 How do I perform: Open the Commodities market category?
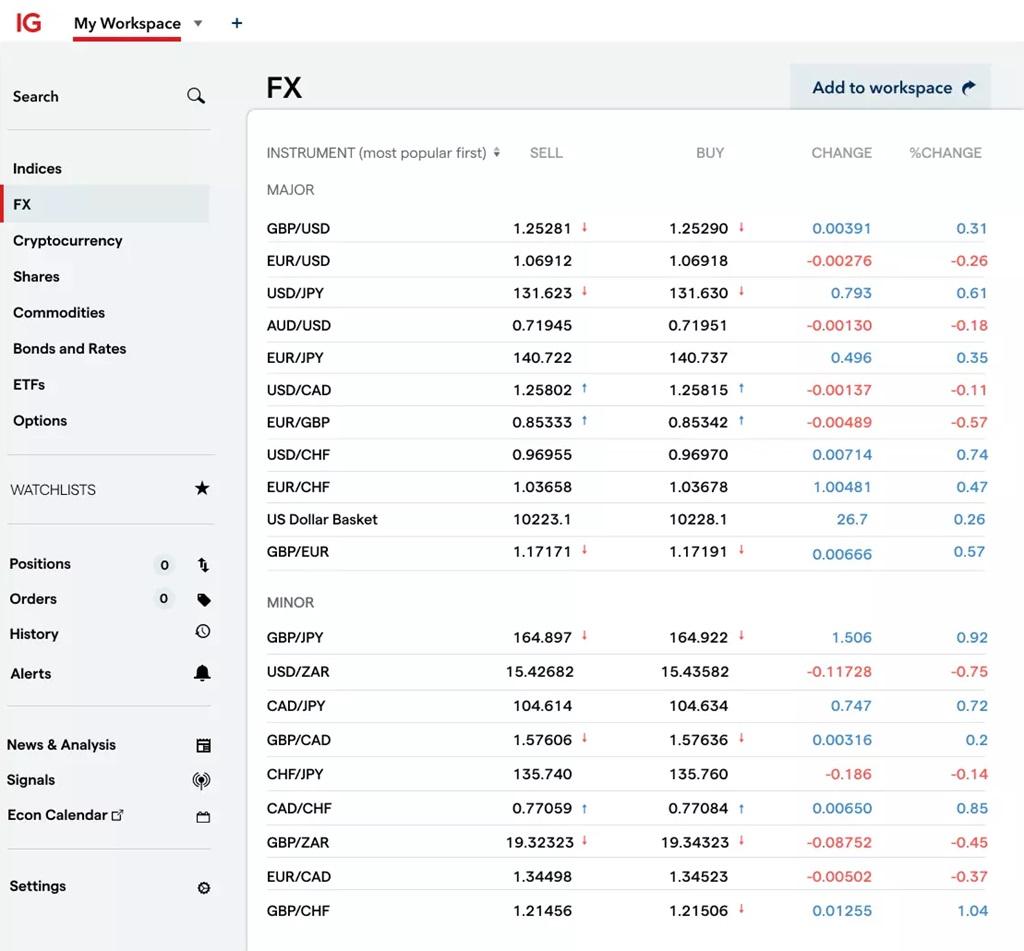point(59,313)
